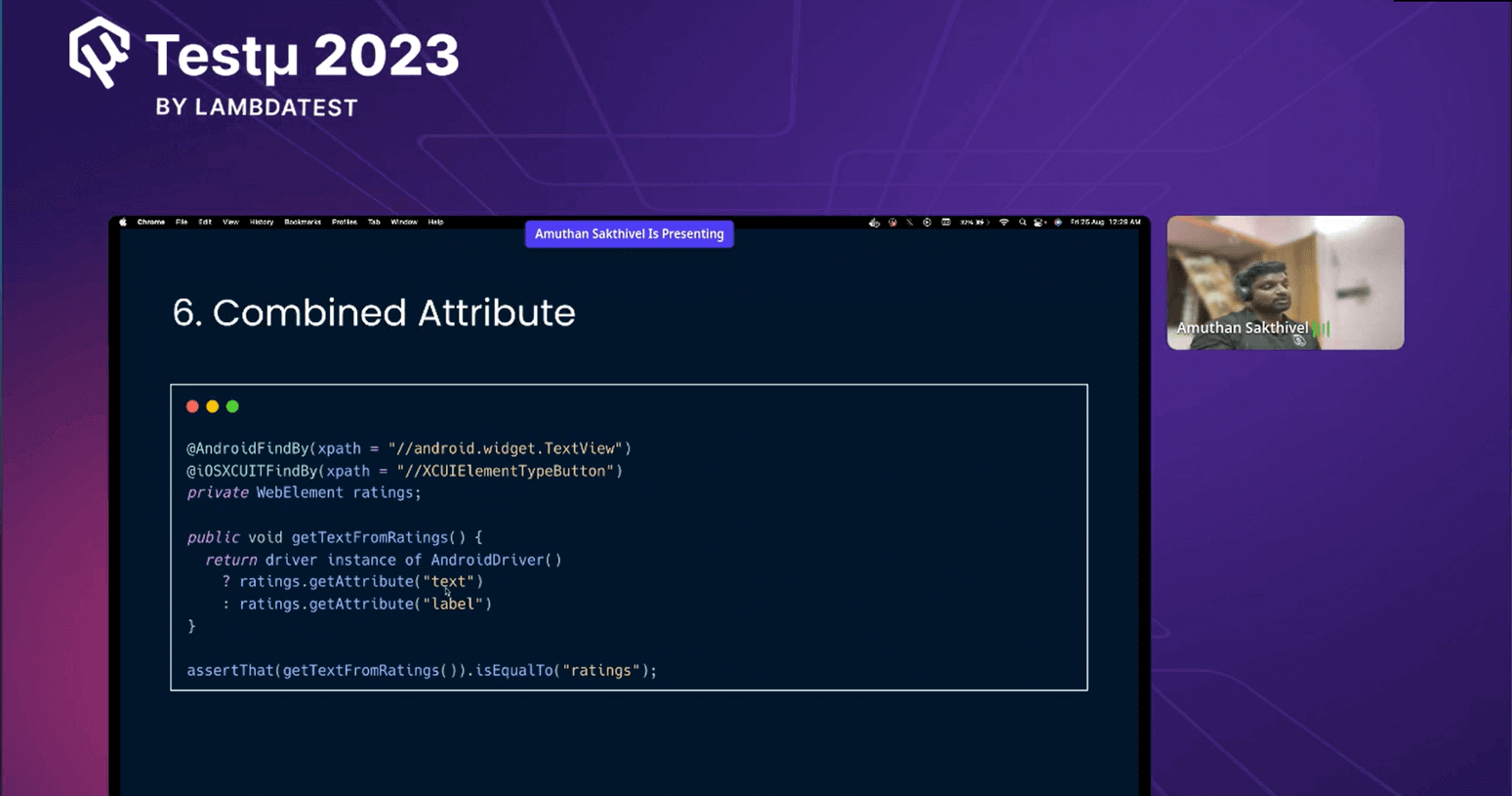Image resolution: width=1512 pixels, height=796 pixels.
Task: Click the keyboard input menu bar icon
Action: tap(946, 223)
